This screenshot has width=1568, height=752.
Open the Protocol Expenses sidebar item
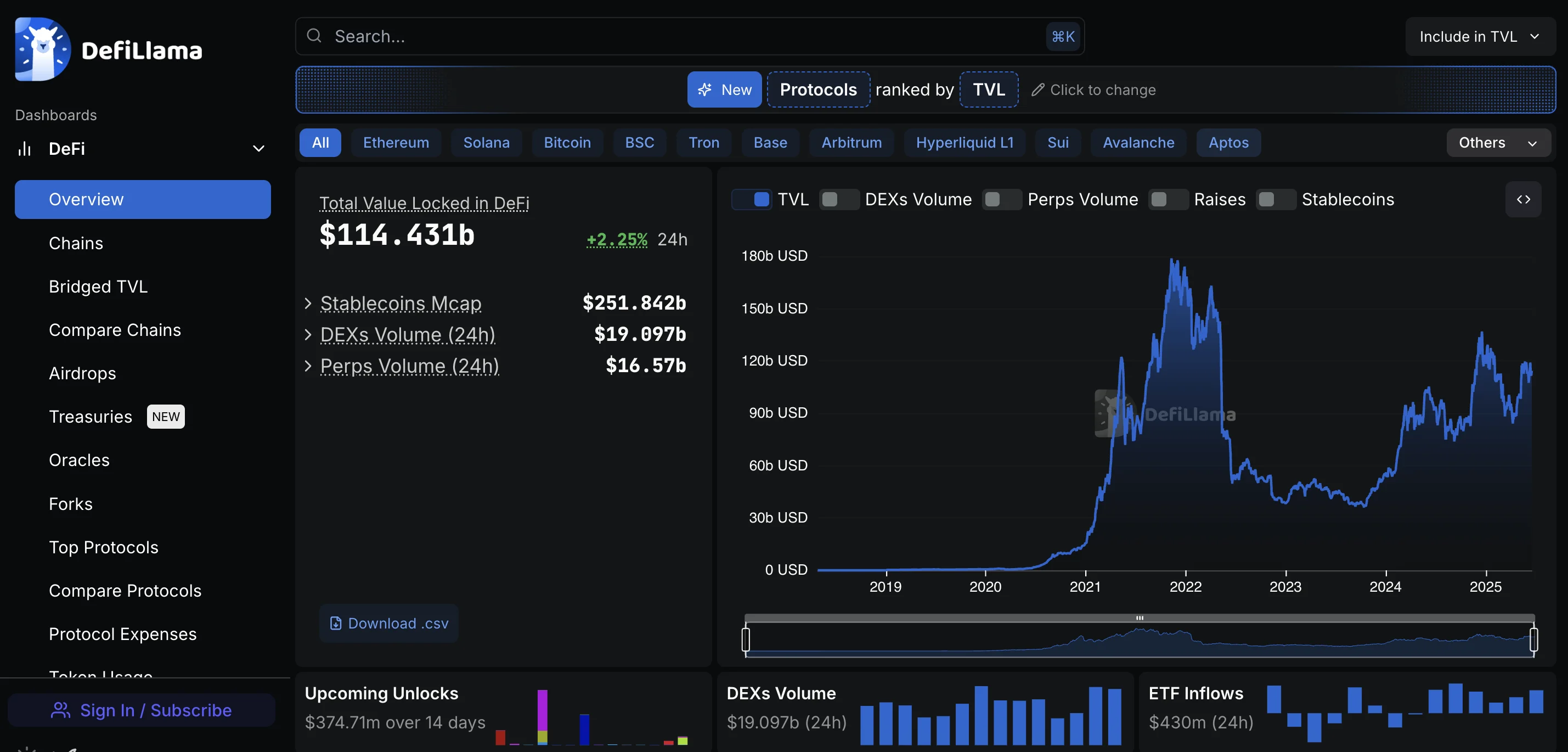point(143,634)
